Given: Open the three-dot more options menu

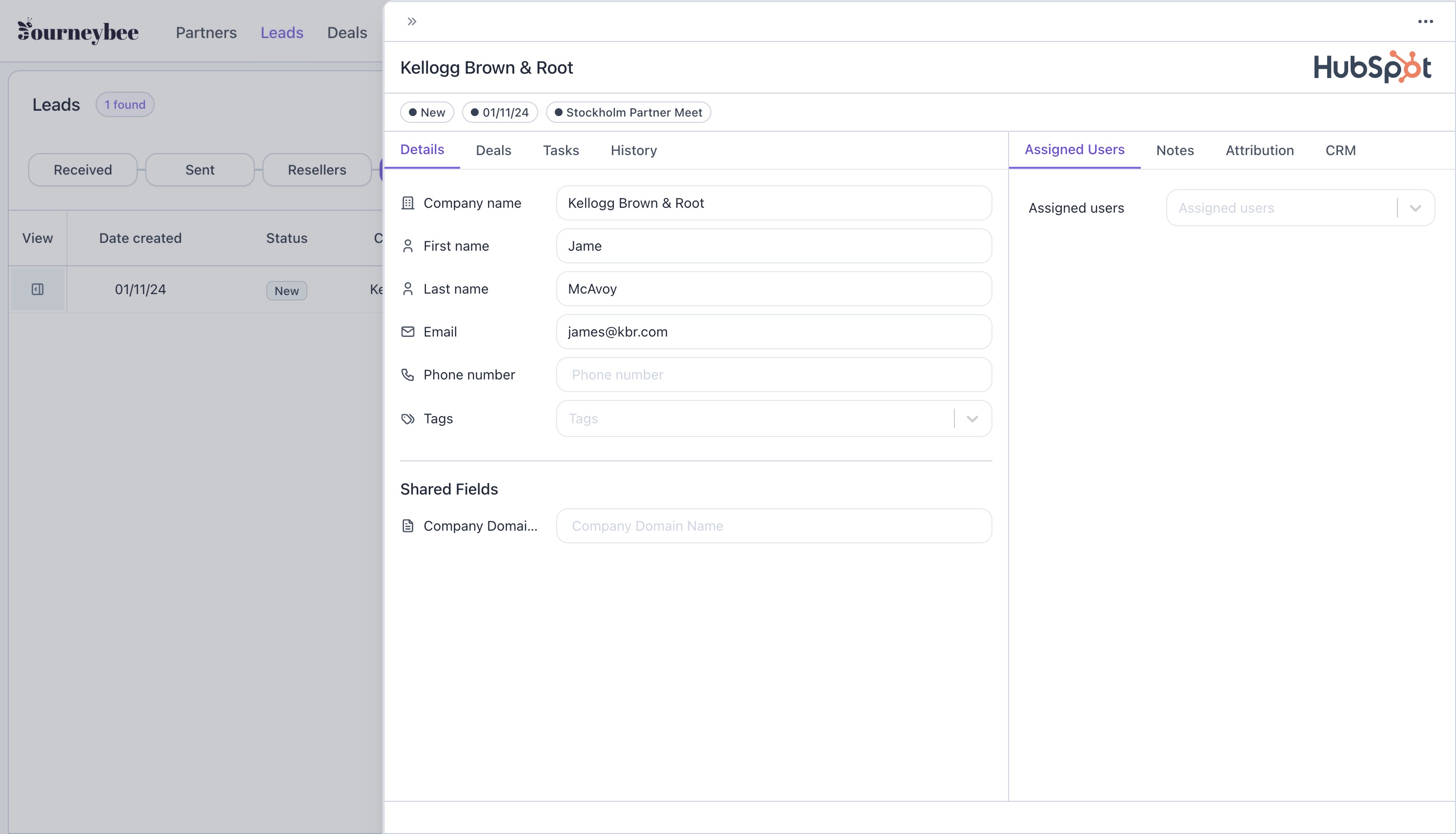Looking at the screenshot, I should coord(1425,22).
